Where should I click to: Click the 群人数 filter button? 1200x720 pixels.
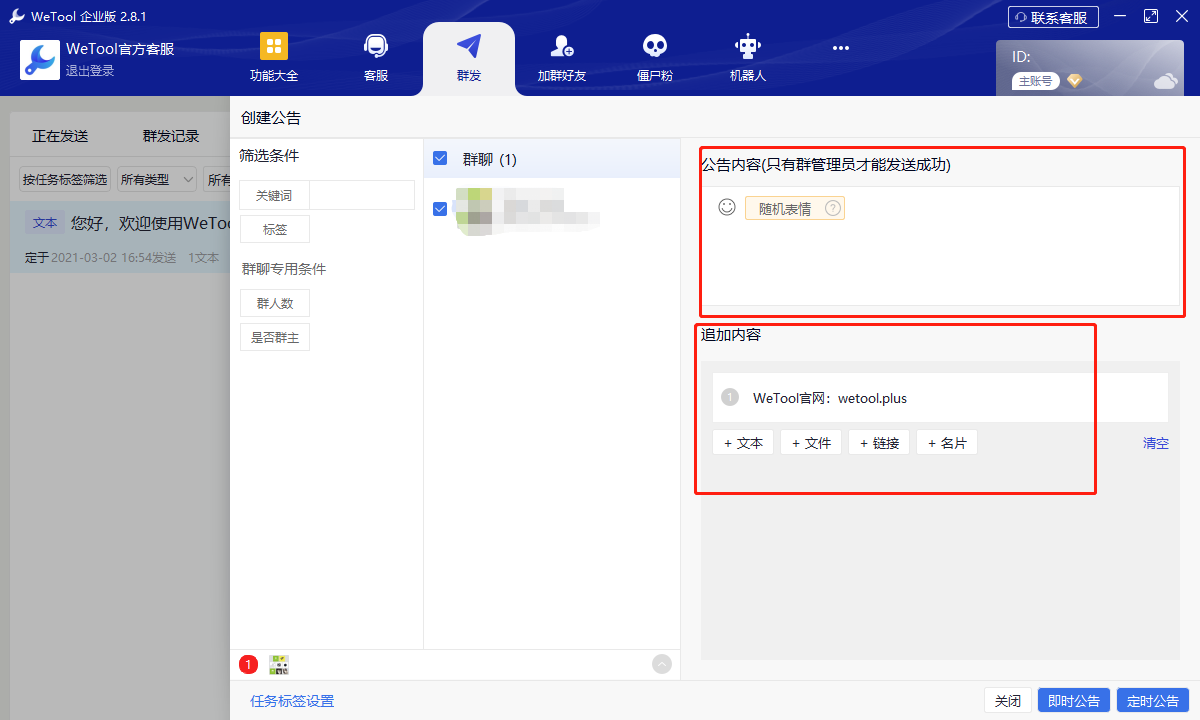275,303
